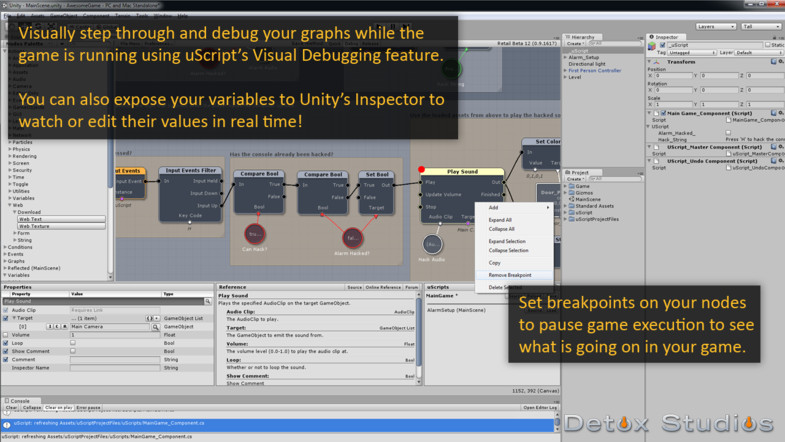
Task: Click the Source button in Reference panel
Action: click(354, 287)
